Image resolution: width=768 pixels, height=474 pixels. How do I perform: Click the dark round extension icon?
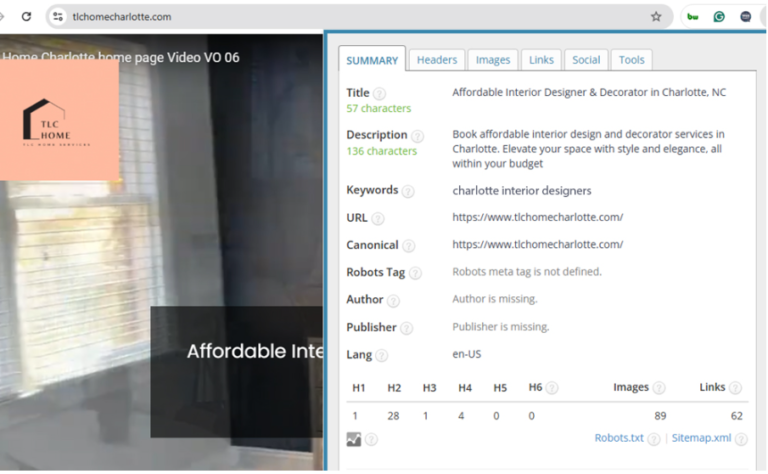pos(746,17)
